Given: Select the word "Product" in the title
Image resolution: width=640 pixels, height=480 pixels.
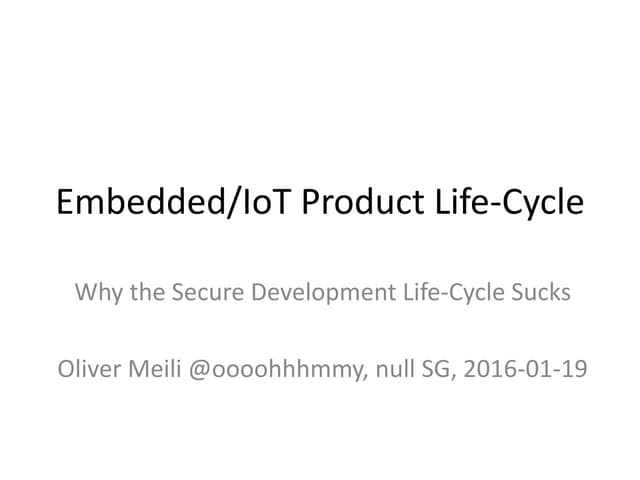Looking at the screenshot, I should tap(363, 203).
